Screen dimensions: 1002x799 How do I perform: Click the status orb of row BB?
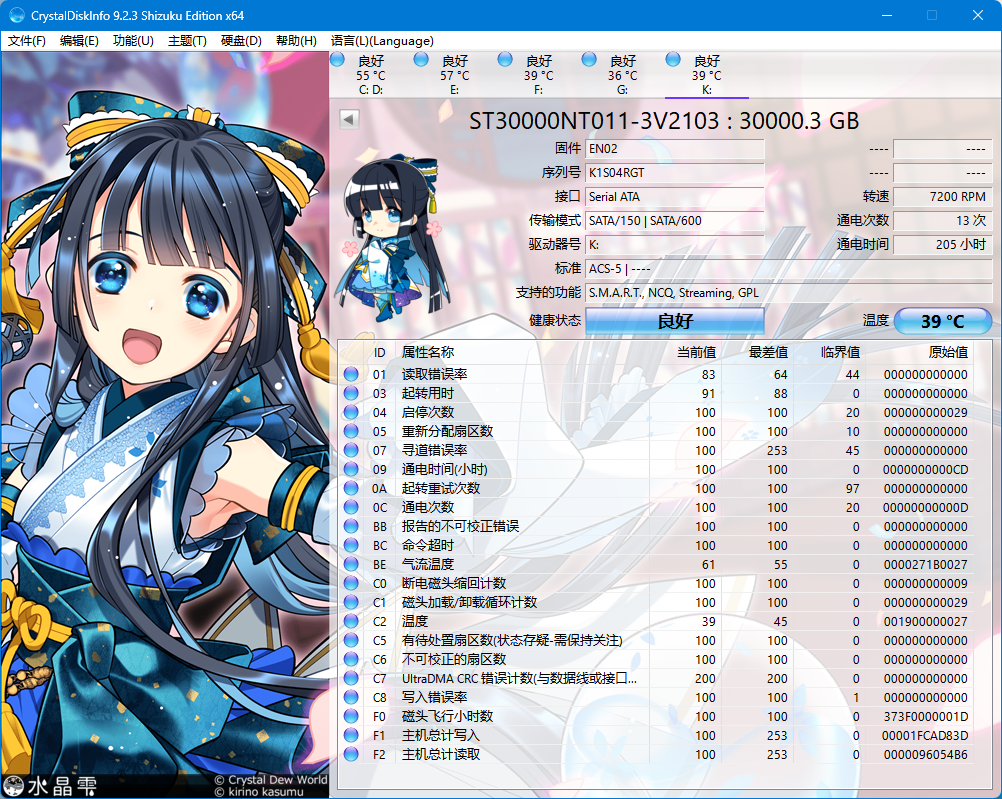click(351, 526)
